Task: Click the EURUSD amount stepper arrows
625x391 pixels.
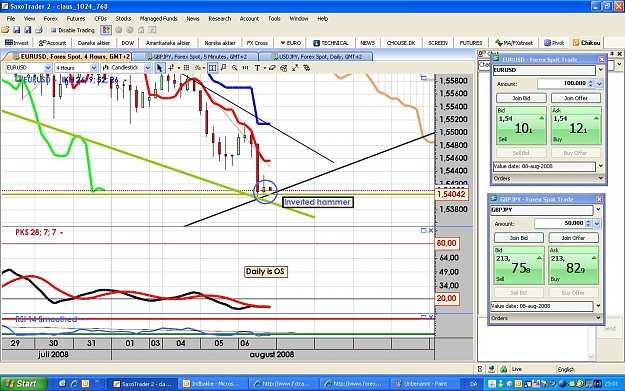Action: coord(591,83)
